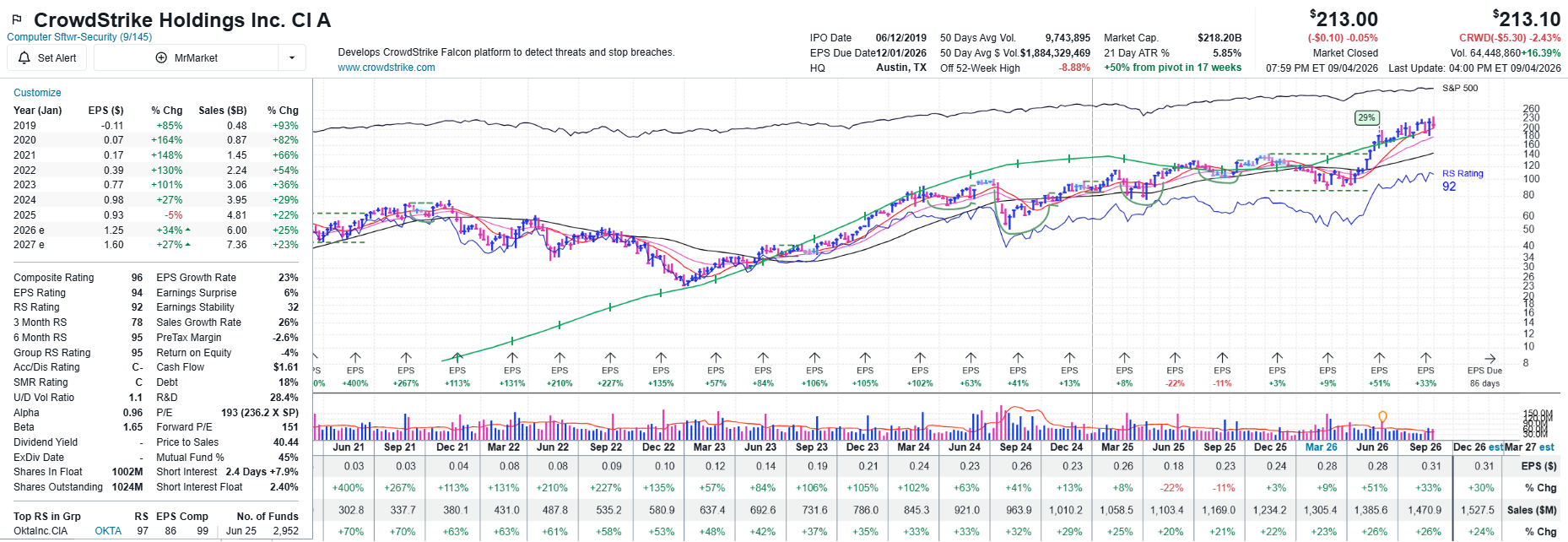Click the Sales ($M) value 1,527.5
Image resolution: width=1568 pixels, height=542 pixels.
1477,510
